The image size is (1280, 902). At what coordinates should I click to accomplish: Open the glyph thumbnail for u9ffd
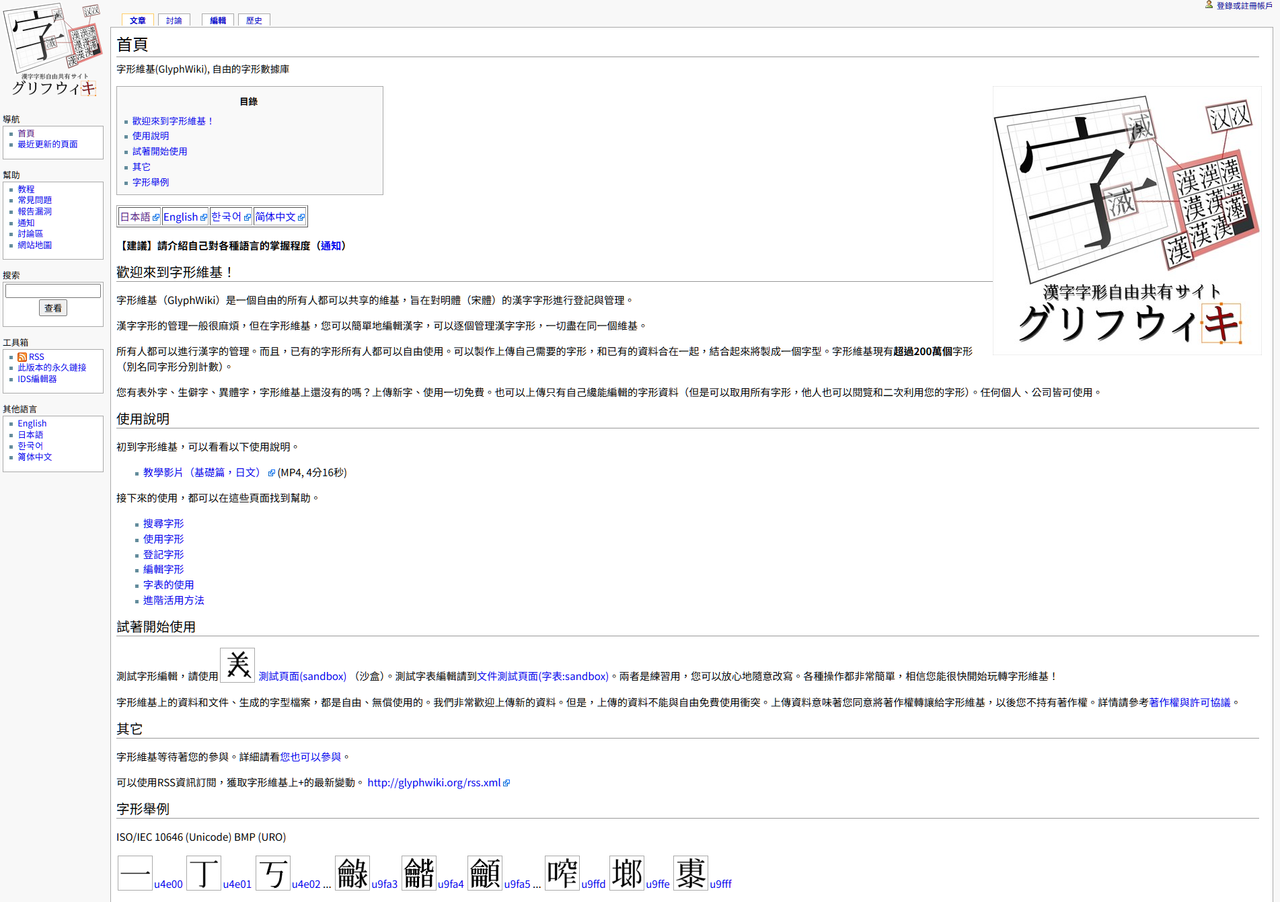click(x=563, y=873)
